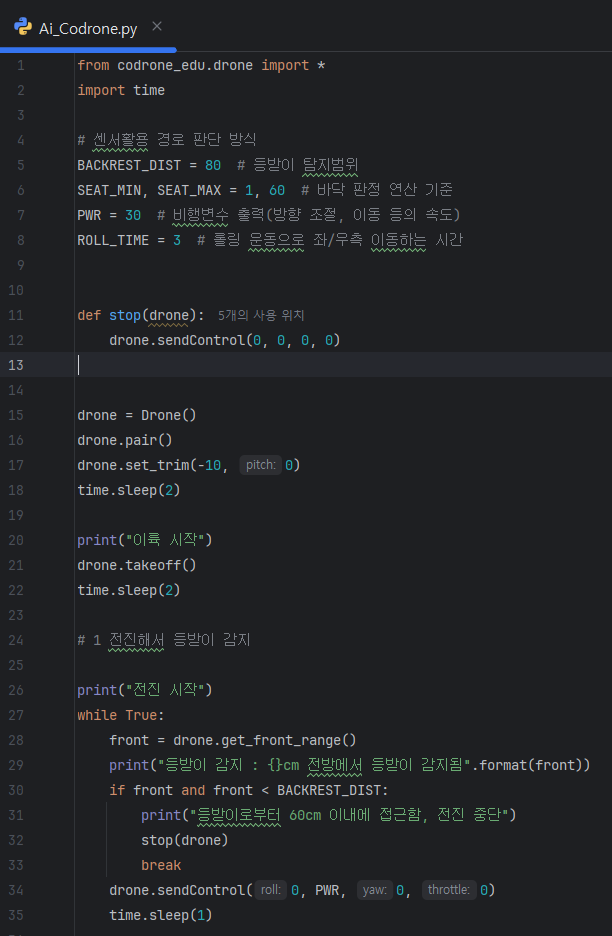Click the 'while True:' statement
612x936 pixels.
tap(120, 715)
